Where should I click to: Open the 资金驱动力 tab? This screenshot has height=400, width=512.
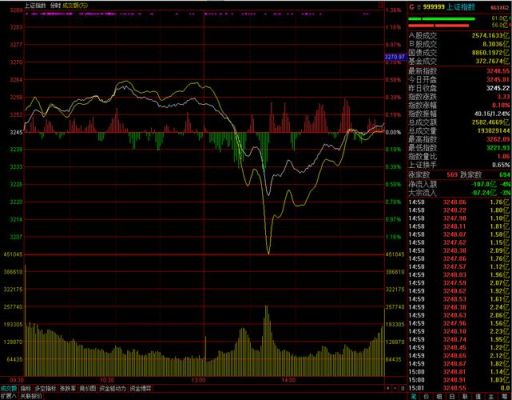pos(113,389)
